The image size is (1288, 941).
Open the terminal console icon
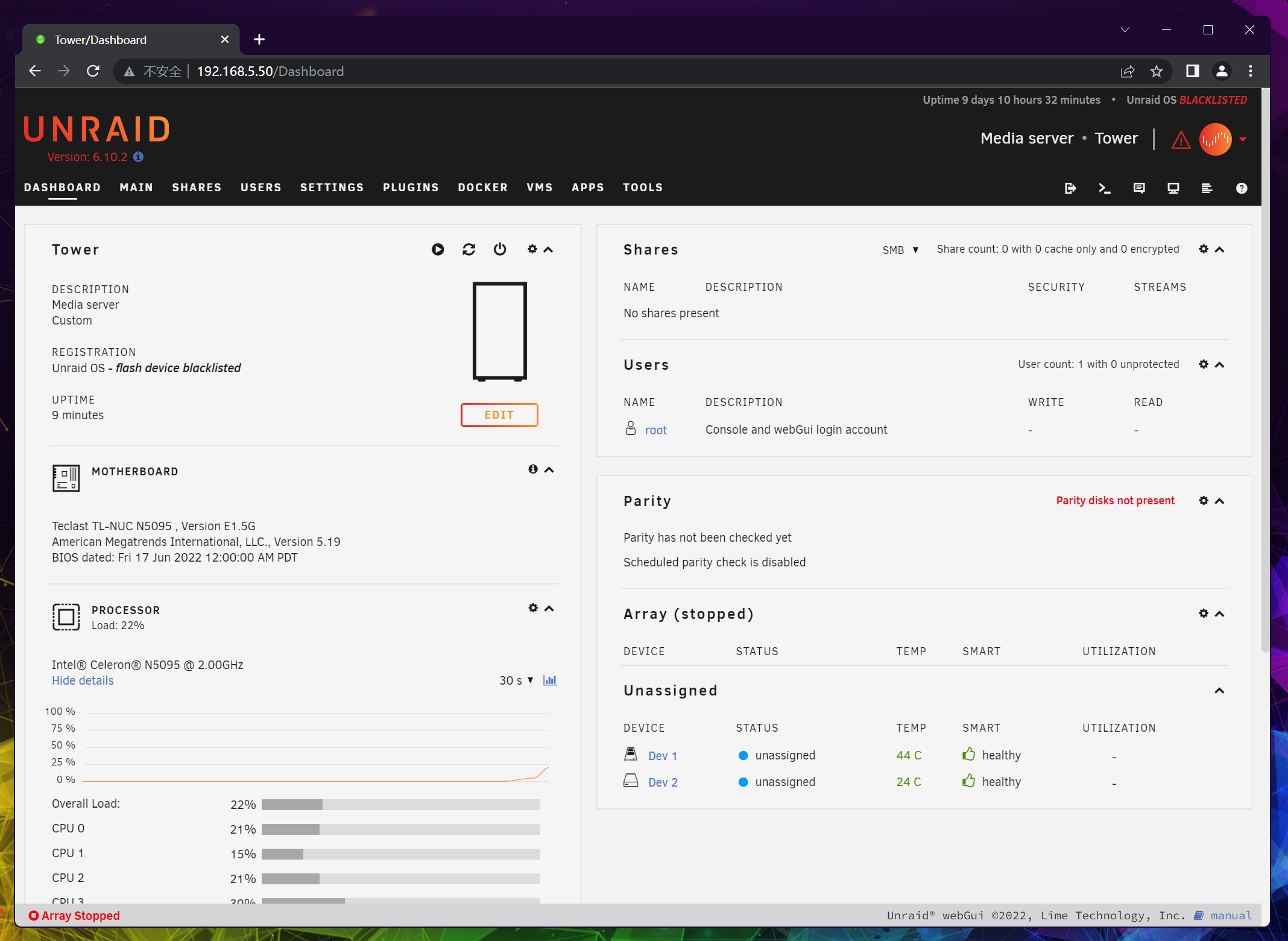click(1104, 188)
